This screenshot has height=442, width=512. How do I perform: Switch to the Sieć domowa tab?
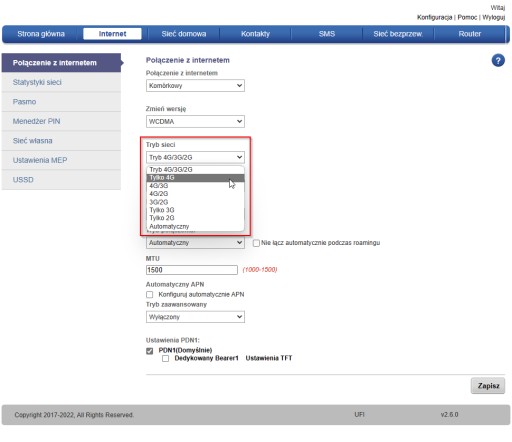pyautogui.click(x=184, y=34)
